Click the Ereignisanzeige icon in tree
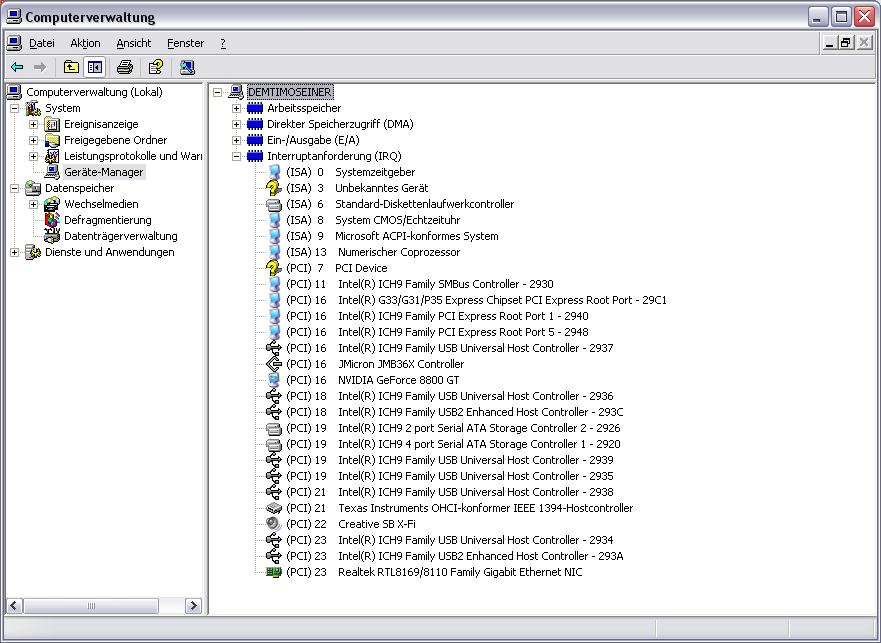This screenshot has height=643, width=881. (x=52, y=124)
